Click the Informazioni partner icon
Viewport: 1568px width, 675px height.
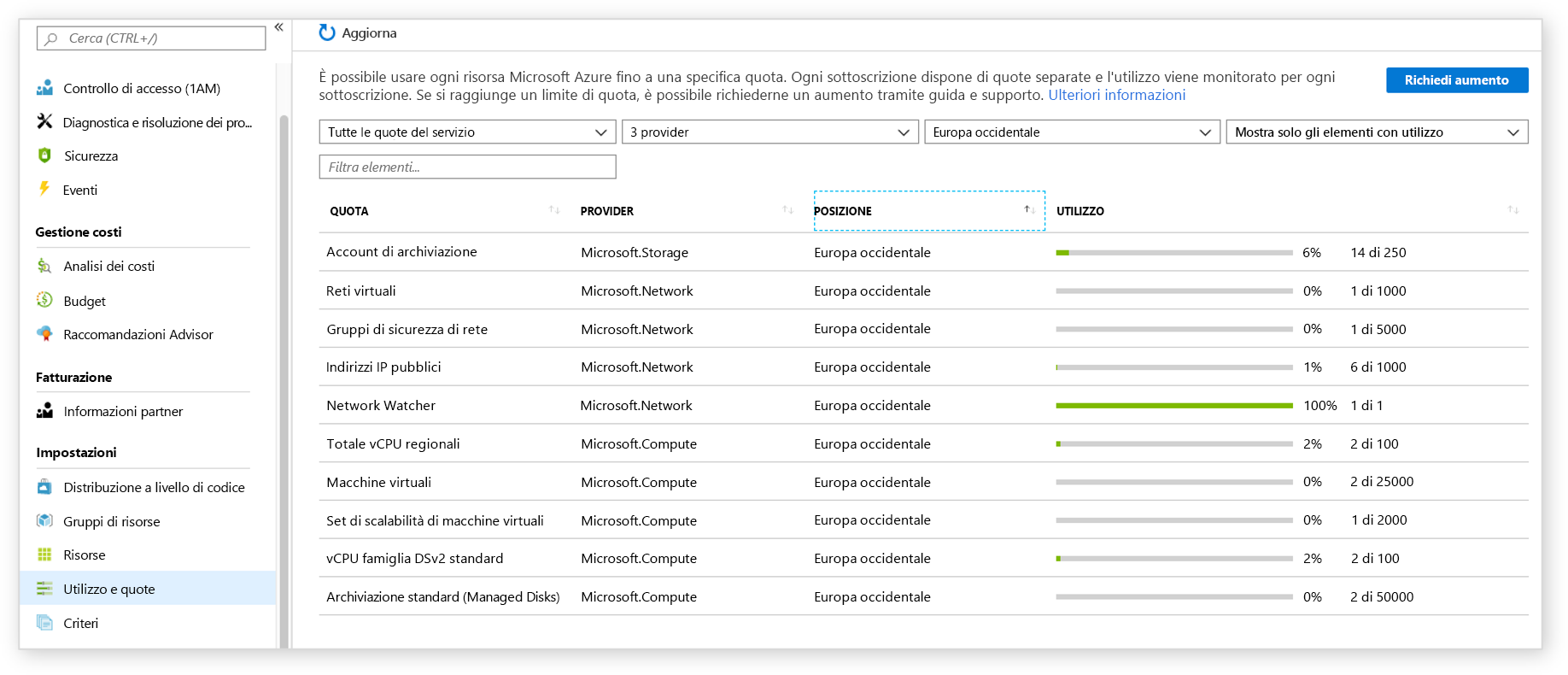click(x=44, y=411)
